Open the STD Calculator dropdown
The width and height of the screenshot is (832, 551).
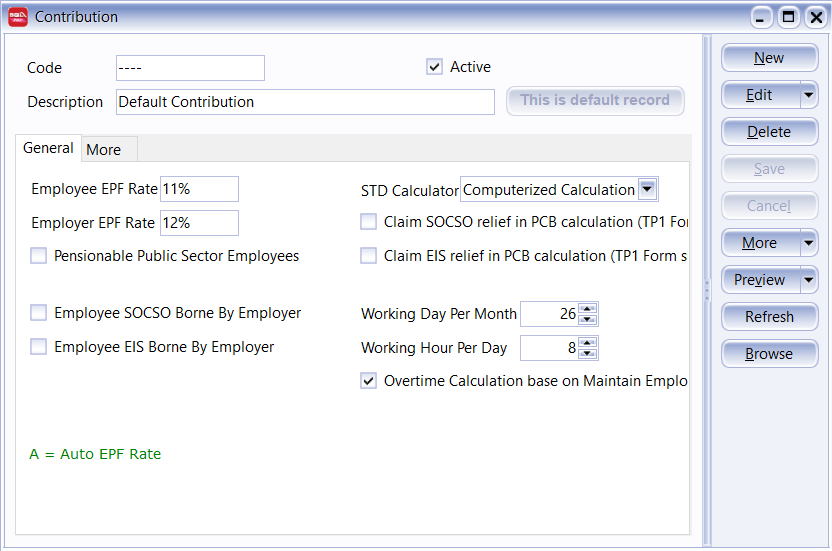tap(647, 189)
